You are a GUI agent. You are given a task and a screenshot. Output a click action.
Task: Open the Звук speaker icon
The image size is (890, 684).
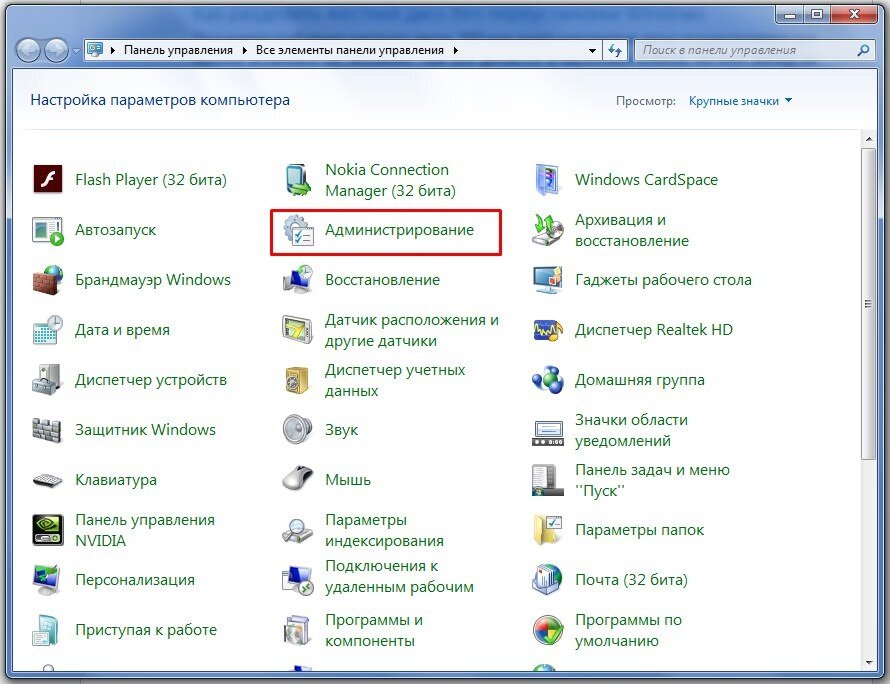click(x=298, y=430)
